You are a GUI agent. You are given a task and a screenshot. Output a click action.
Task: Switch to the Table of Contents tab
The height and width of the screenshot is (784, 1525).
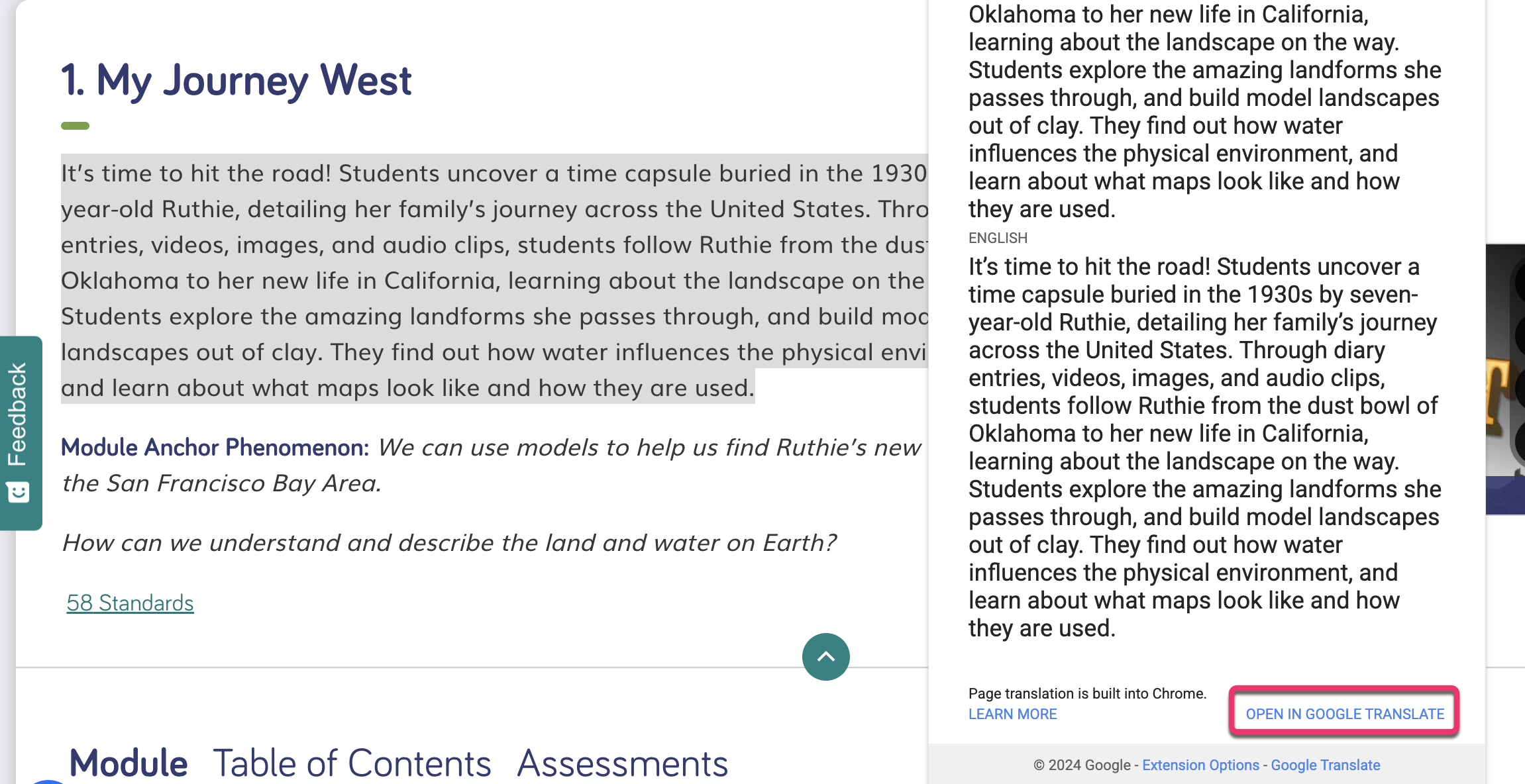pos(352,763)
